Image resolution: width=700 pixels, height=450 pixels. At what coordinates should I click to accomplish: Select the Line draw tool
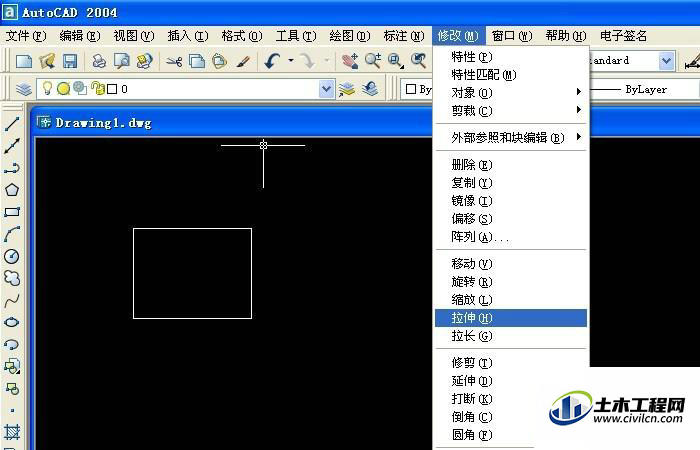[x=12, y=124]
